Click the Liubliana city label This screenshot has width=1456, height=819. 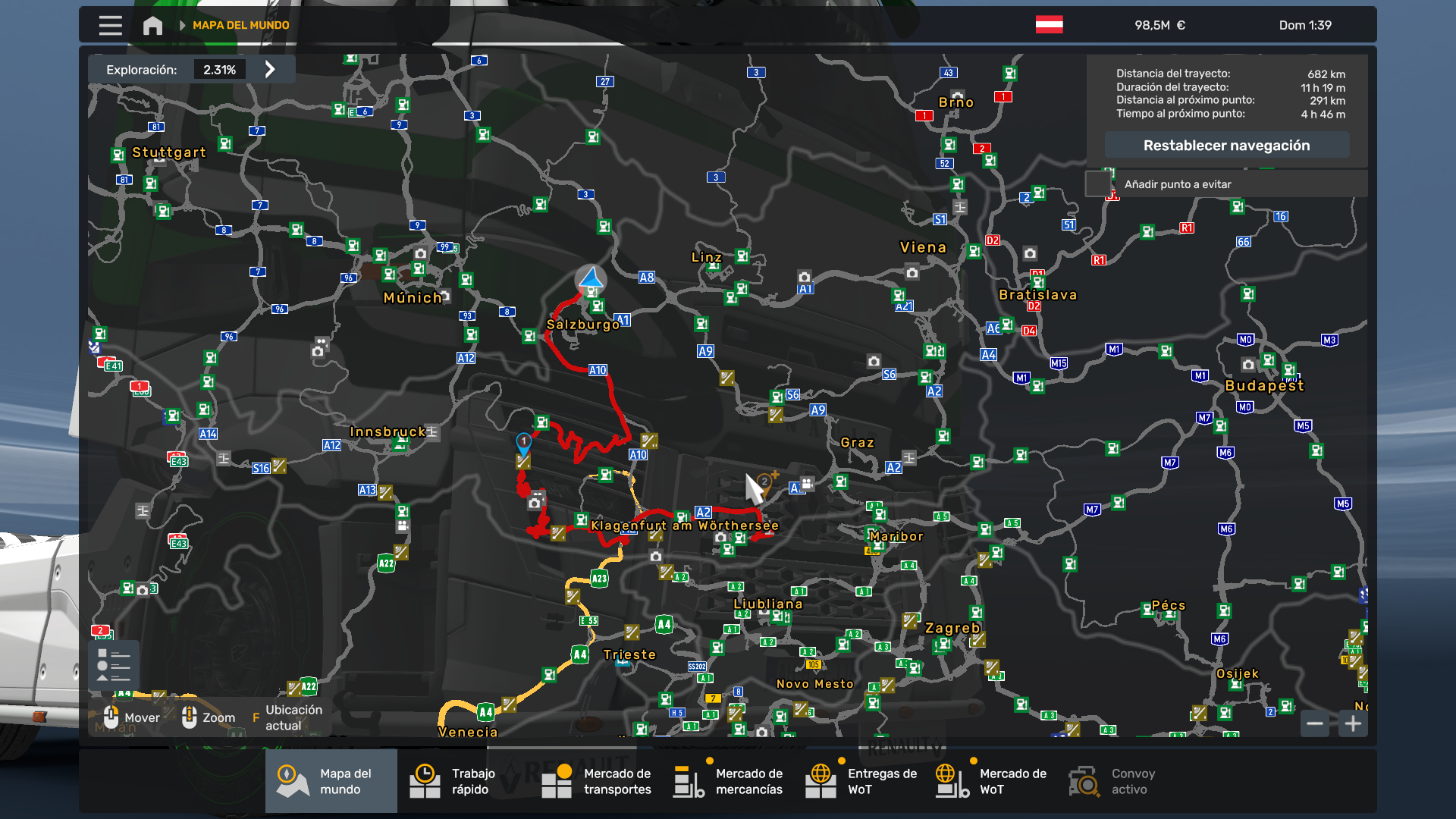pos(767,604)
